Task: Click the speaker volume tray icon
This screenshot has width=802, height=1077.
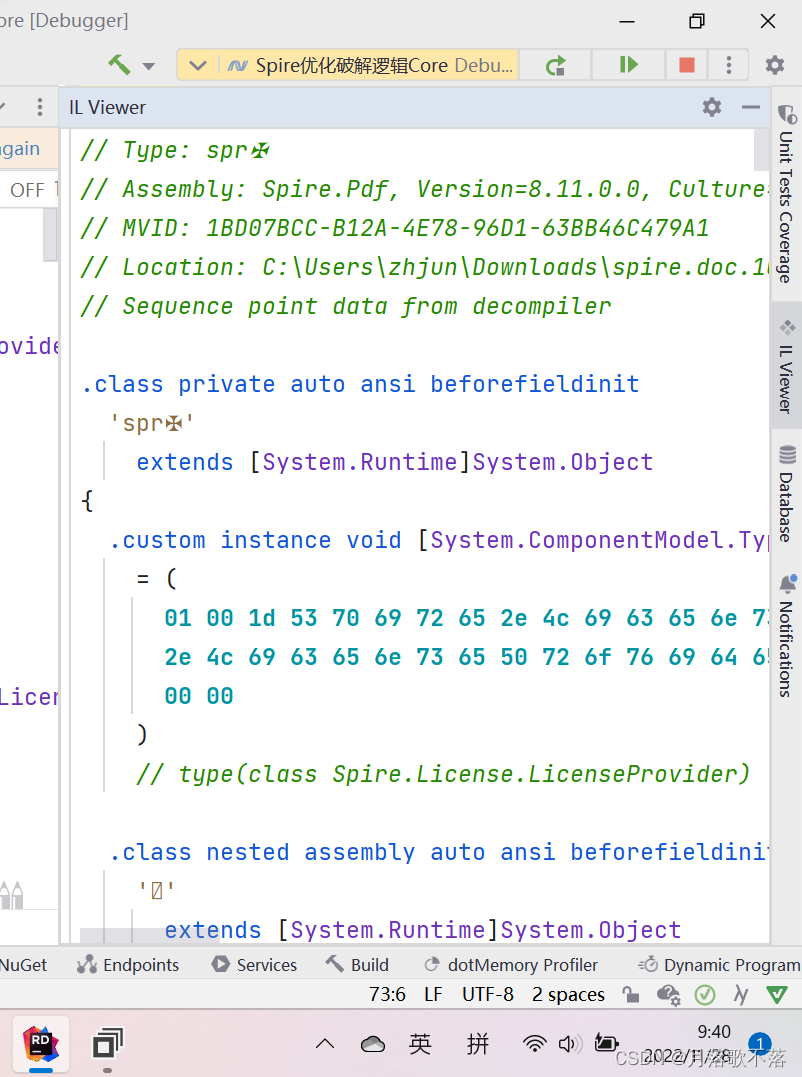Action: coord(569,1044)
